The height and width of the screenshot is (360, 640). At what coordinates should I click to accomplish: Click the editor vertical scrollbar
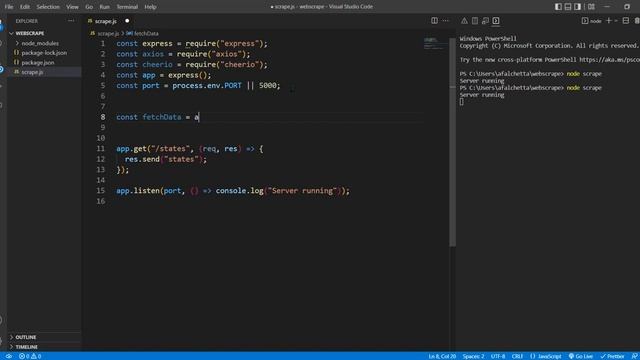pos(453,142)
